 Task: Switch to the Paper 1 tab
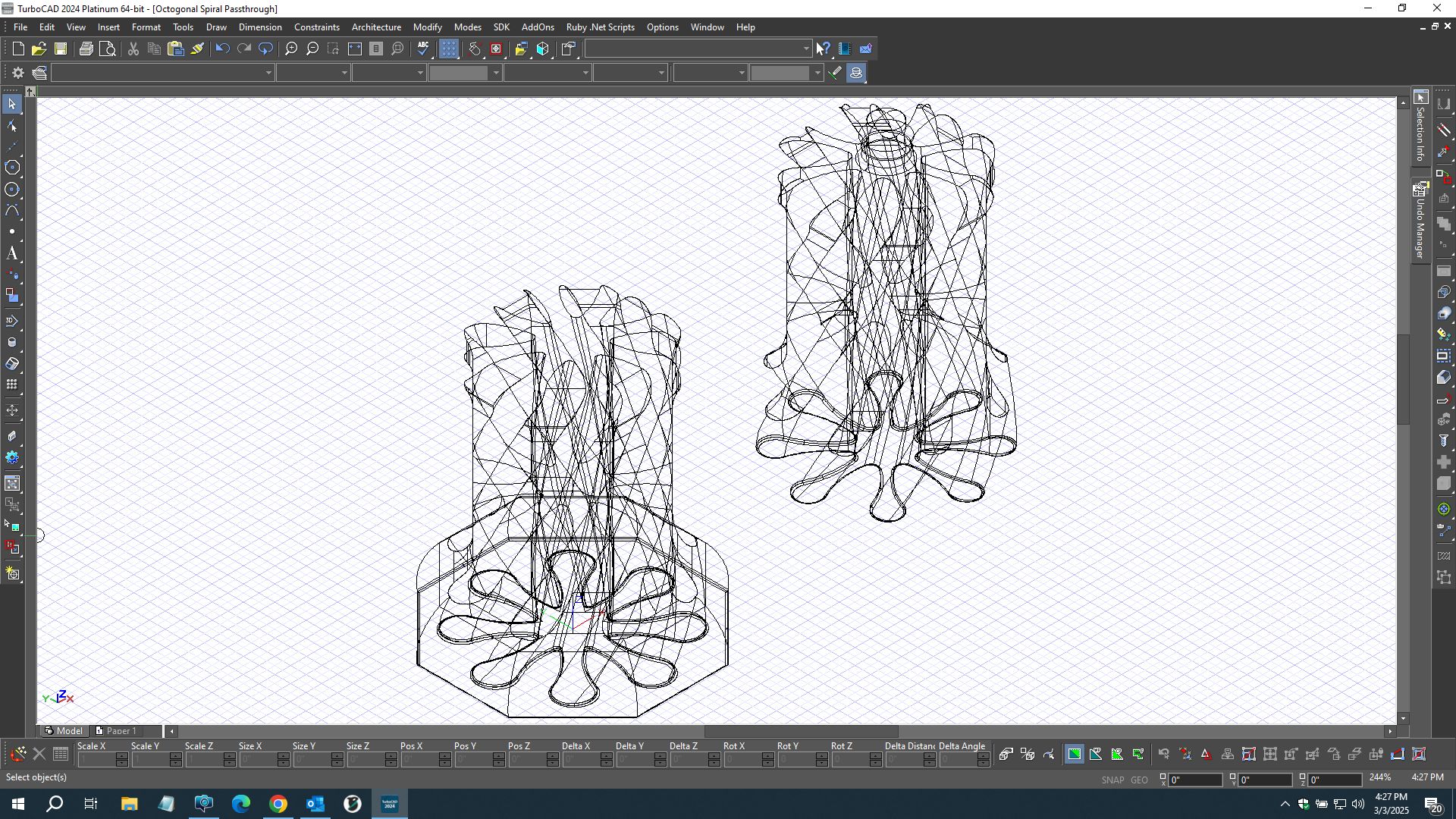(116, 731)
